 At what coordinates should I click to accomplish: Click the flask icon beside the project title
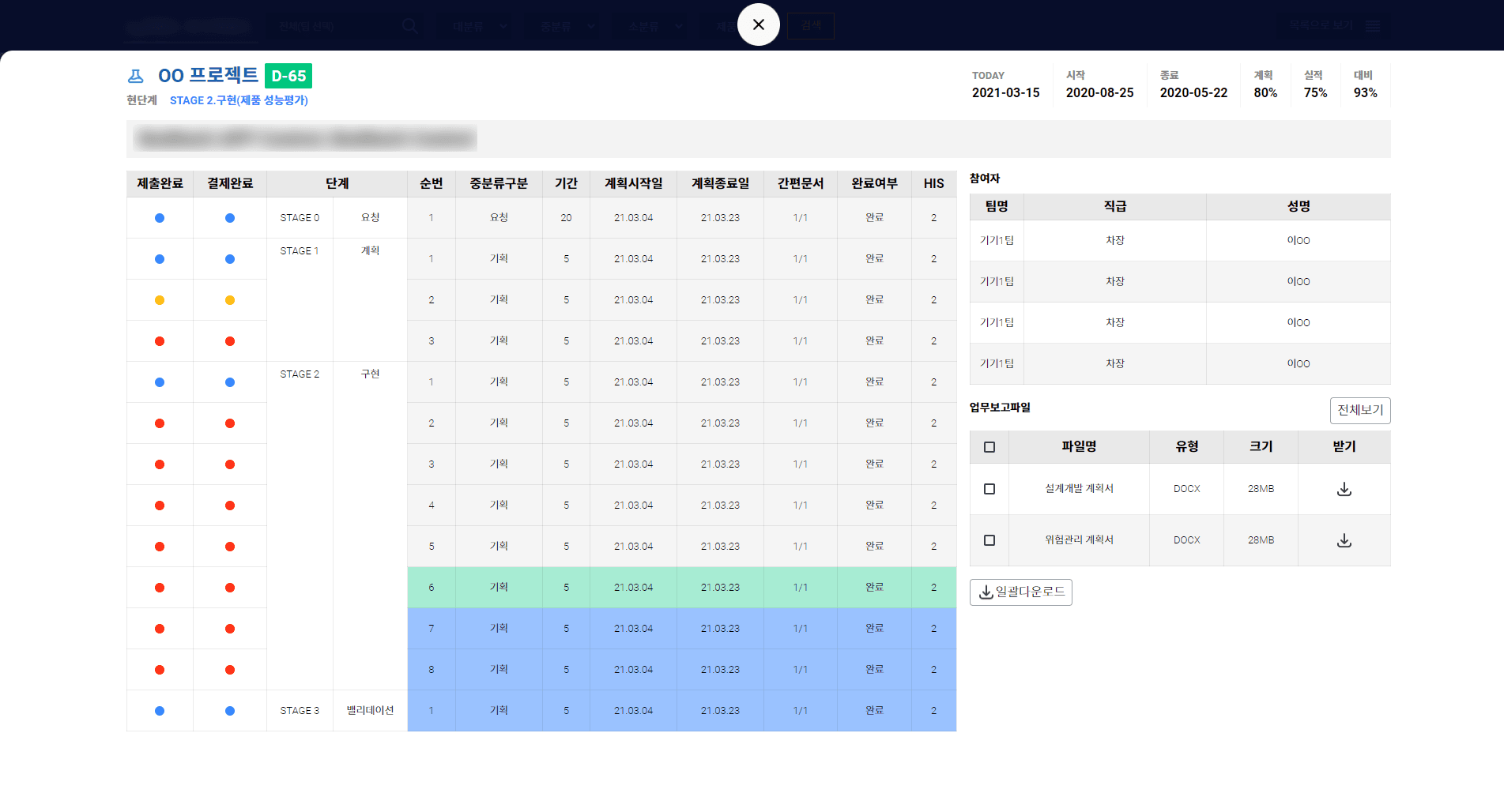coord(136,76)
